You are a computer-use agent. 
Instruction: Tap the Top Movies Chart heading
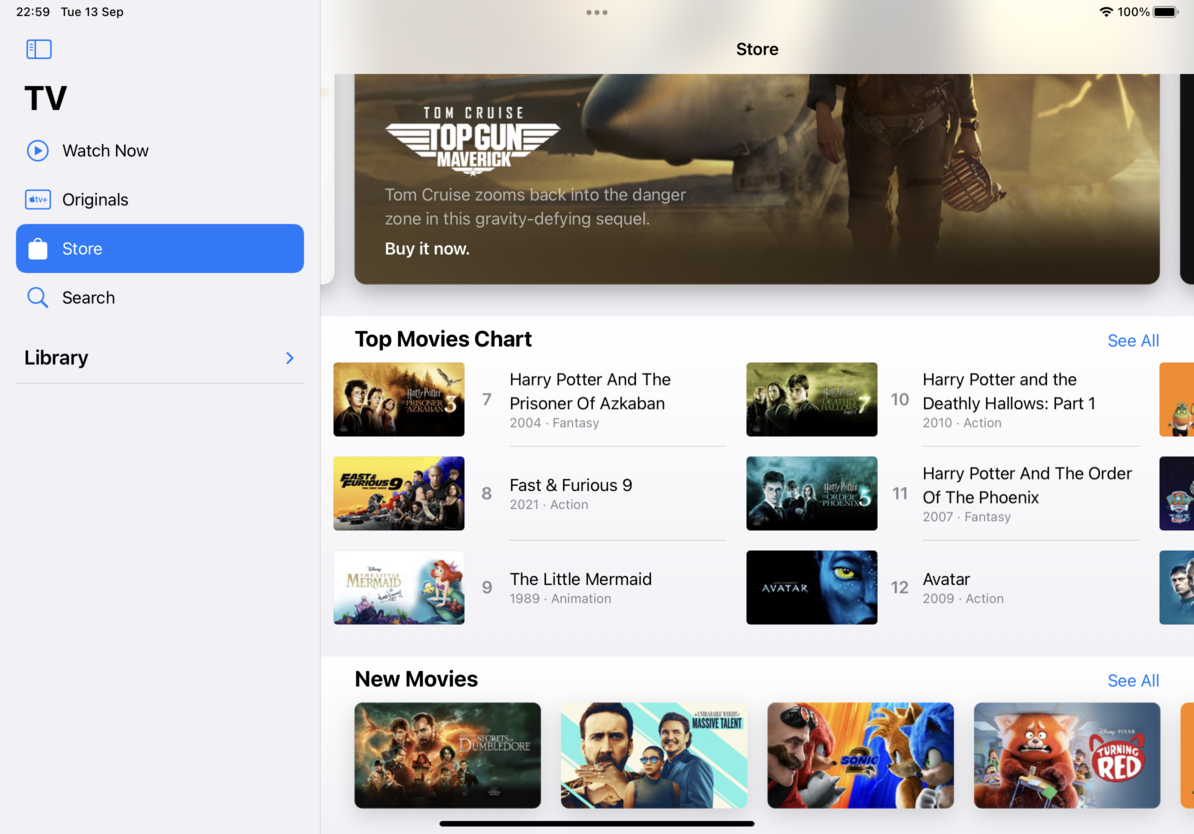point(443,339)
